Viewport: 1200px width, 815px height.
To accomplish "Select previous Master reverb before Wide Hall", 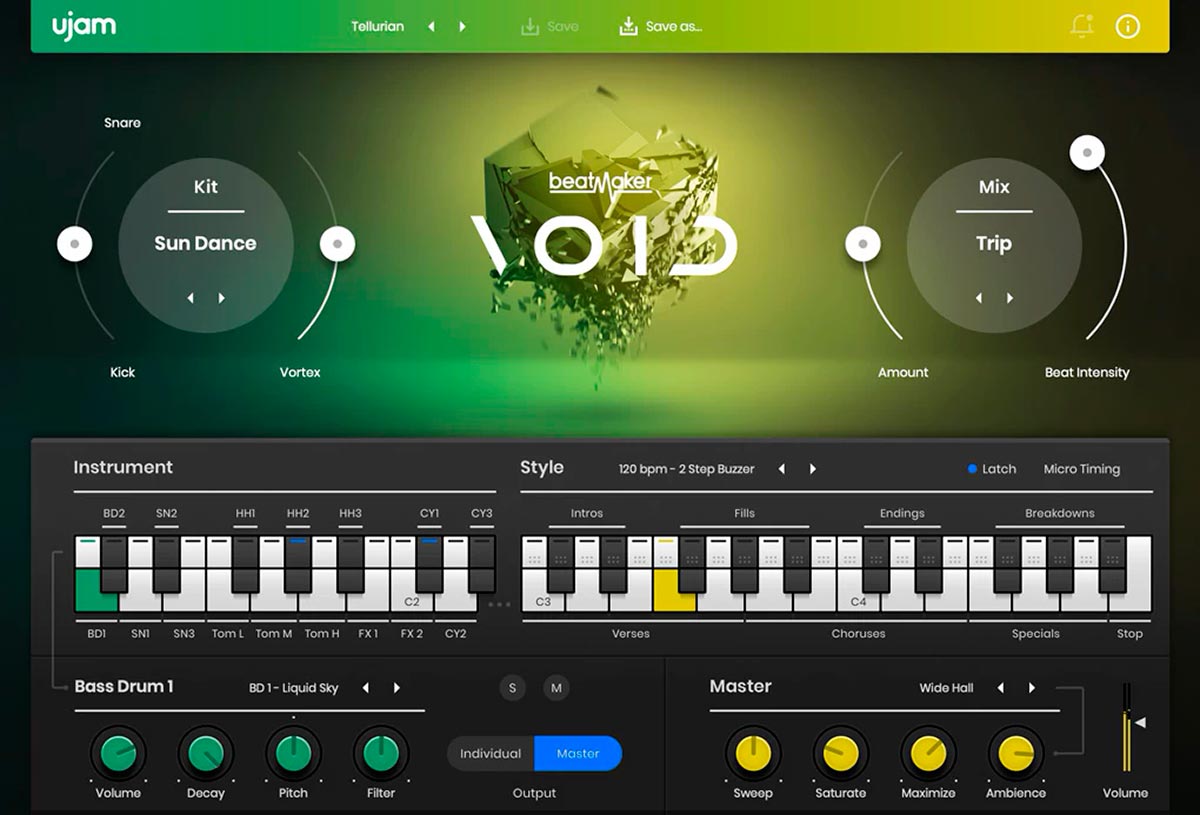I will pos(1000,688).
